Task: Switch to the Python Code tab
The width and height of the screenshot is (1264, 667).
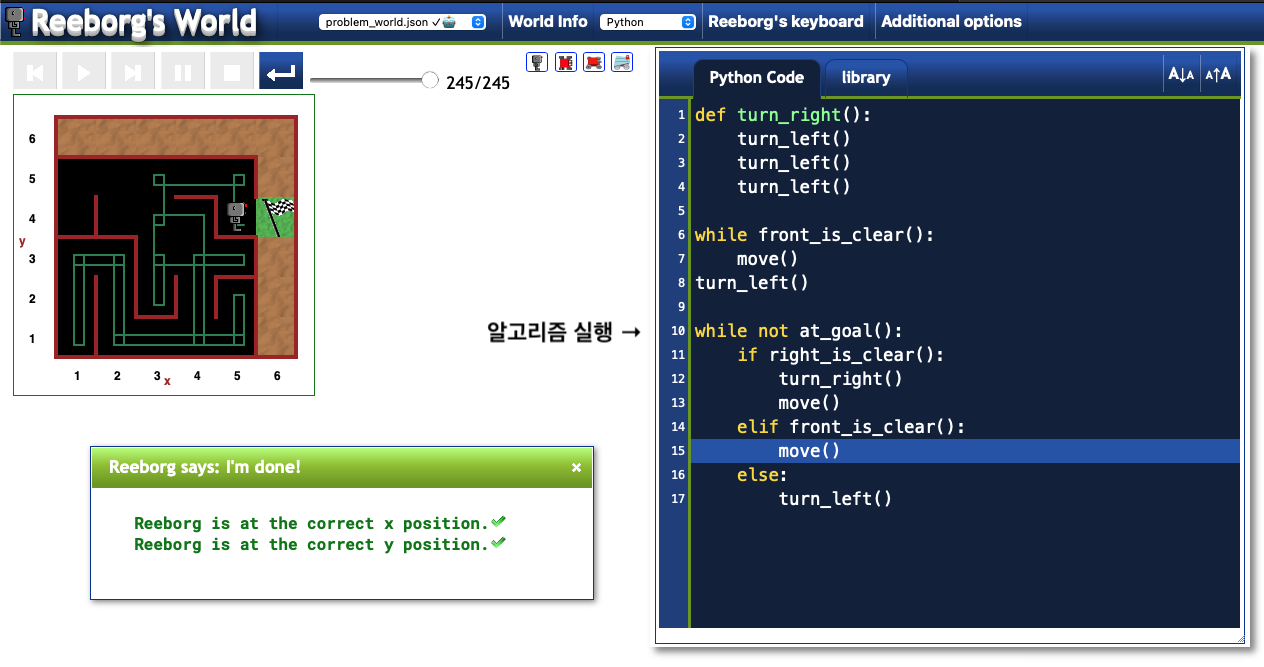Action: pos(756,78)
